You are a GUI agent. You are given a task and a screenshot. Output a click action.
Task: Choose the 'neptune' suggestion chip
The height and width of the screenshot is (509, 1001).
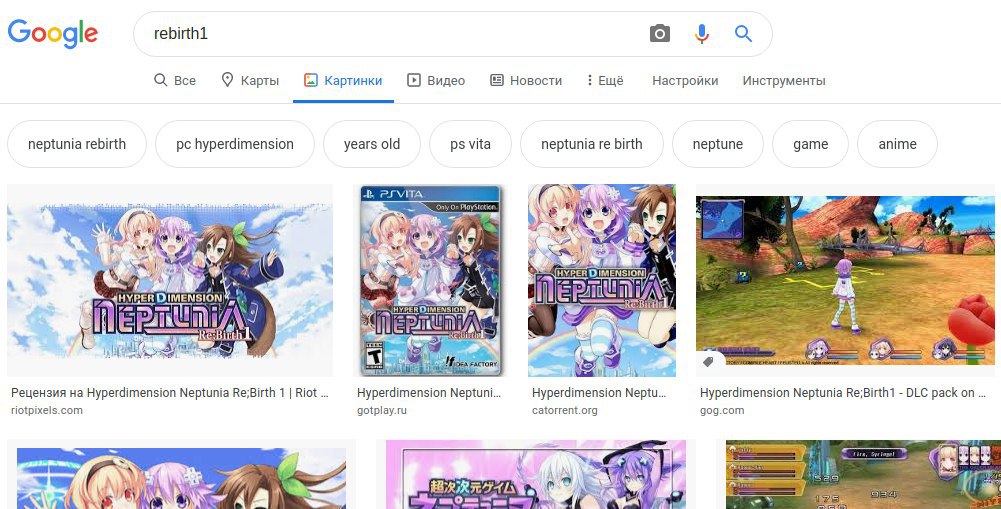tap(718, 144)
